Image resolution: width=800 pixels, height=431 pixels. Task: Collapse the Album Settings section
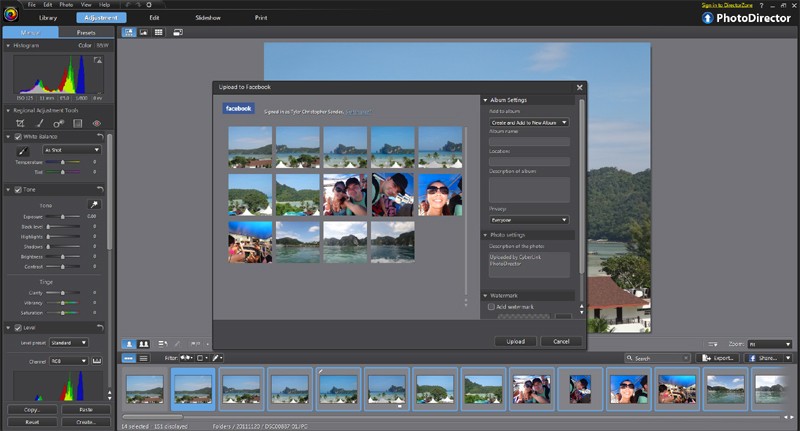(x=485, y=100)
